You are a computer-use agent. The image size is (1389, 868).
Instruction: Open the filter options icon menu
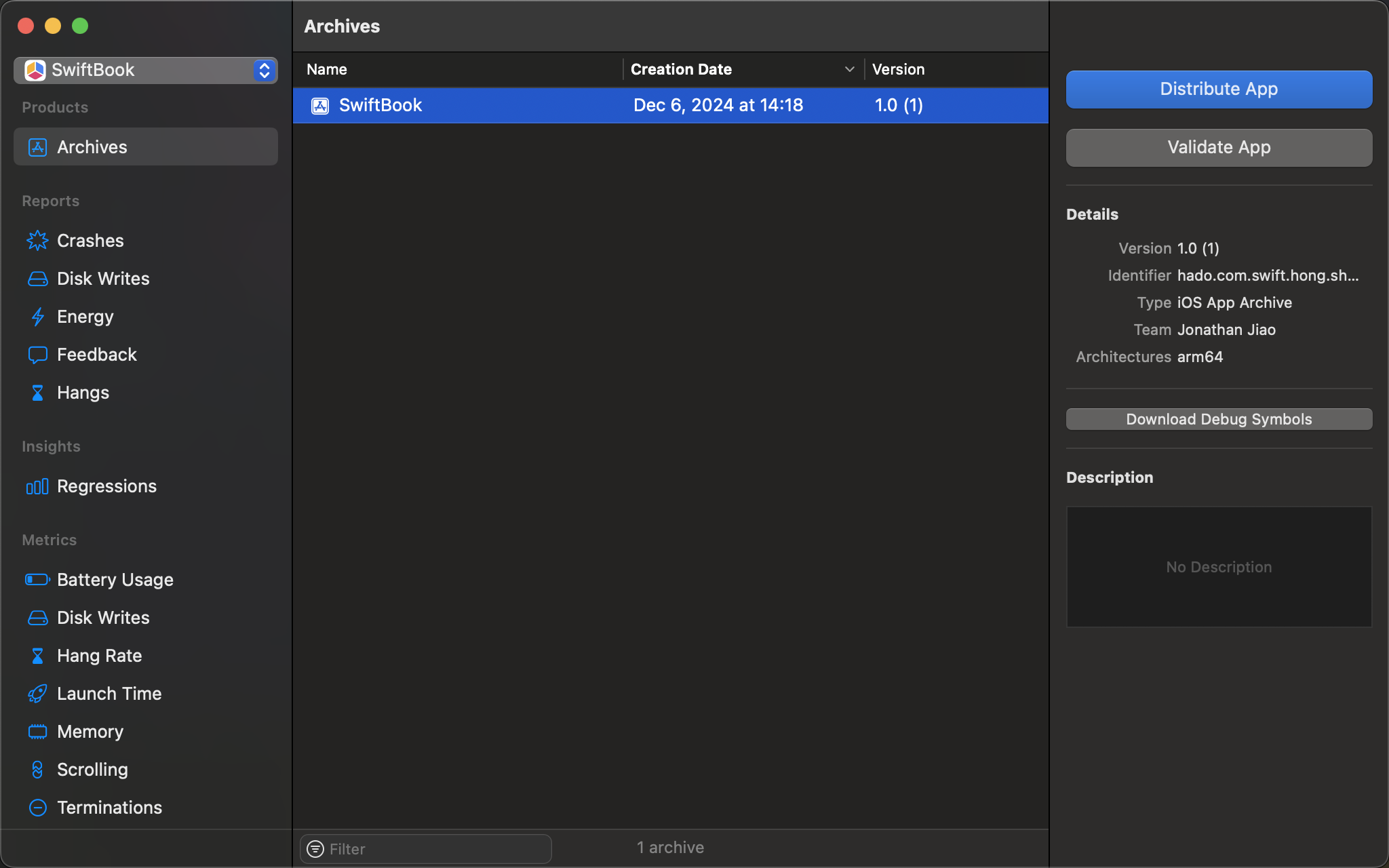tap(315, 849)
